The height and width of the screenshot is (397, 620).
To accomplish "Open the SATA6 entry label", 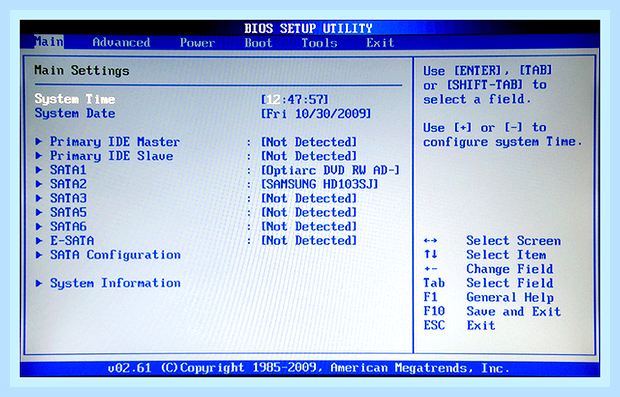I will tap(68, 227).
